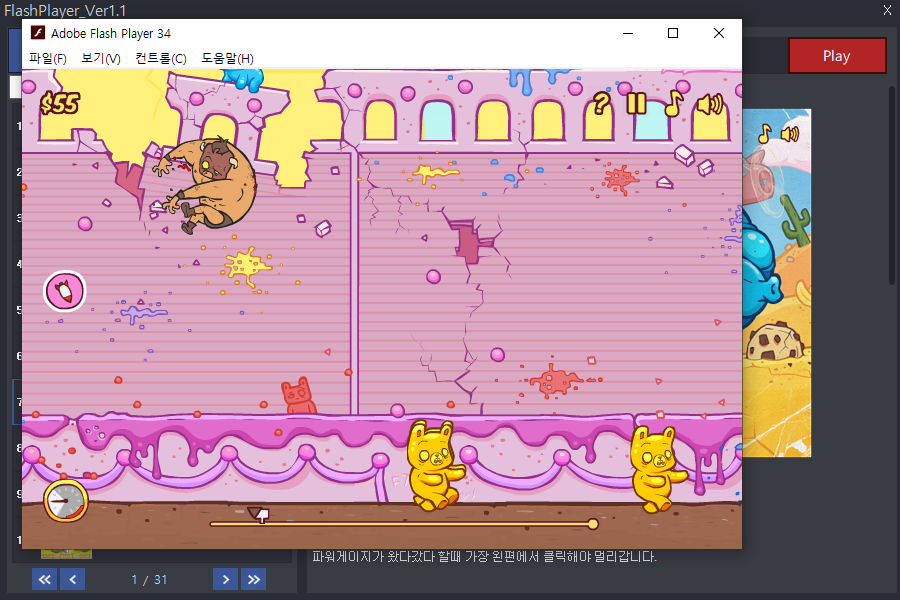Image resolution: width=900 pixels, height=600 pixels.
Task: Open the 컨트롤(C) menu
Action: tap(161, 59)
